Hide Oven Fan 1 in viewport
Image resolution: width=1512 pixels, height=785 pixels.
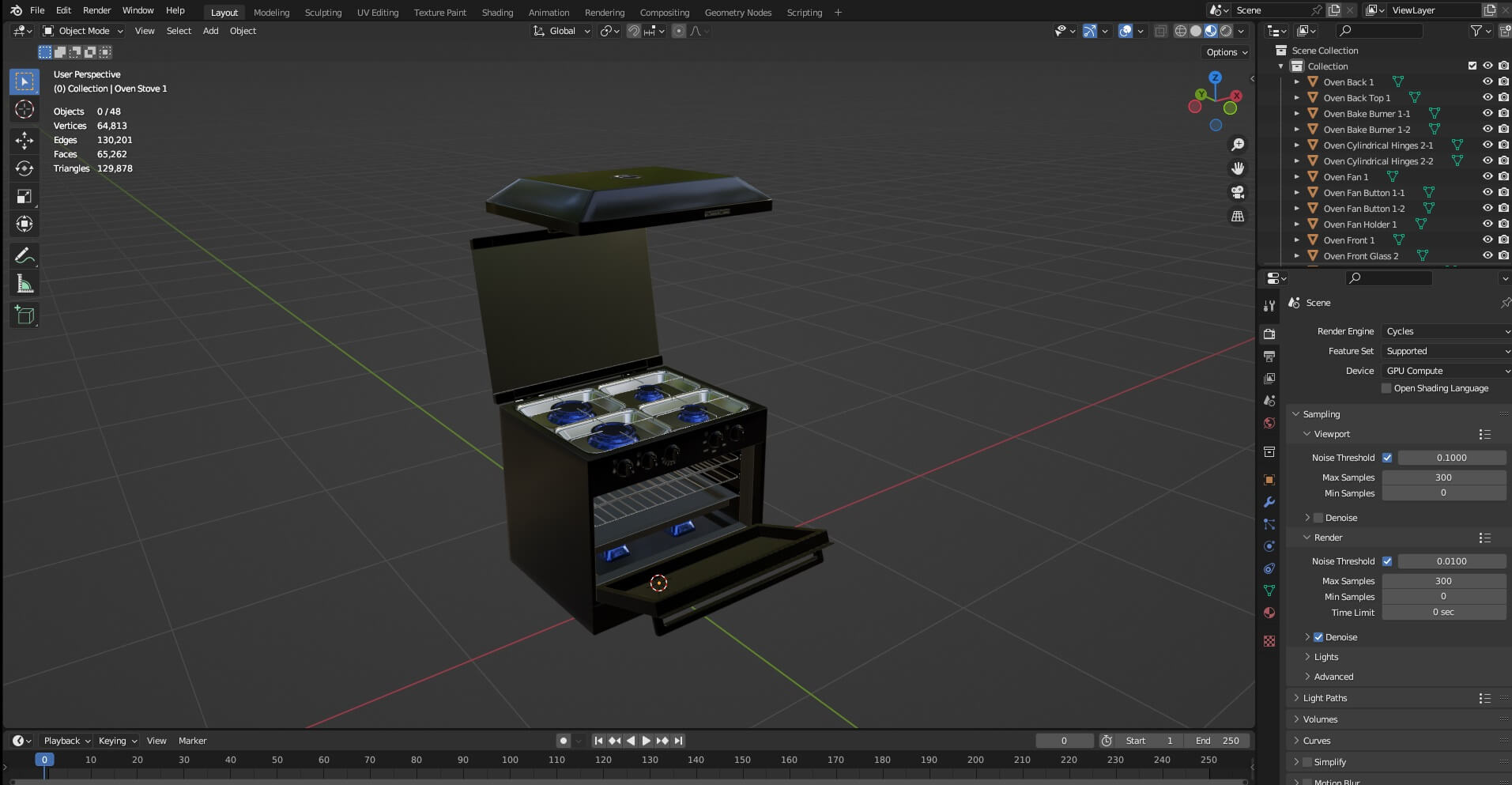(x=1487, y=176)
